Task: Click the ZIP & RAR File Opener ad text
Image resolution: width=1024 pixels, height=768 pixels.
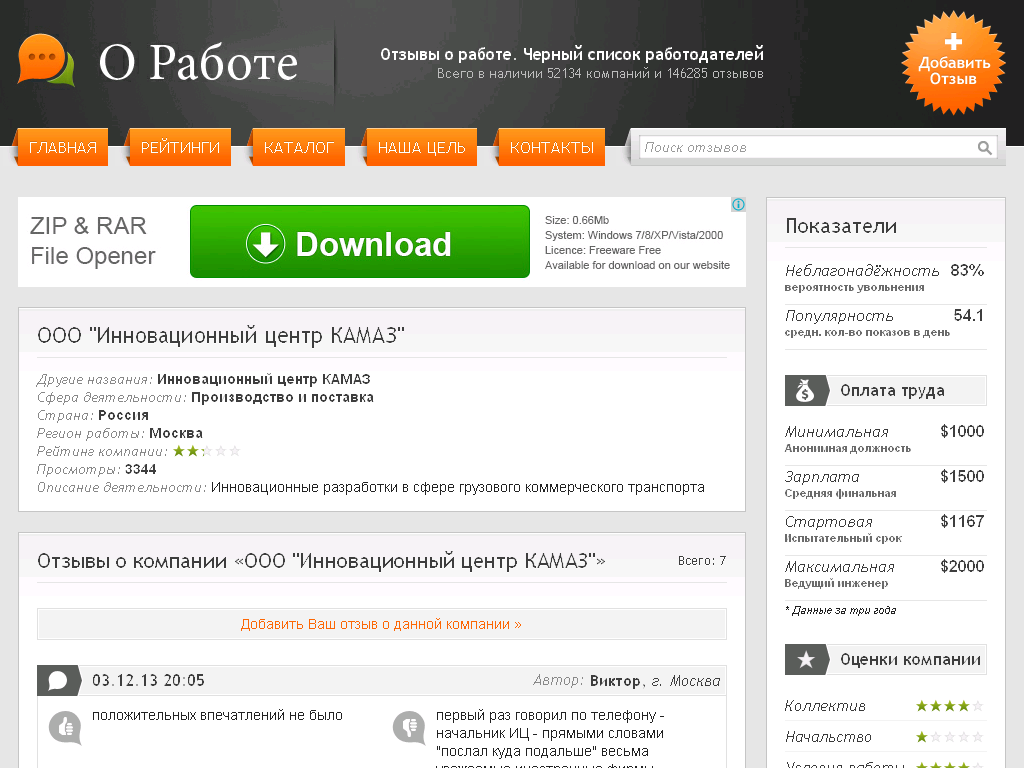Action: 93,240
